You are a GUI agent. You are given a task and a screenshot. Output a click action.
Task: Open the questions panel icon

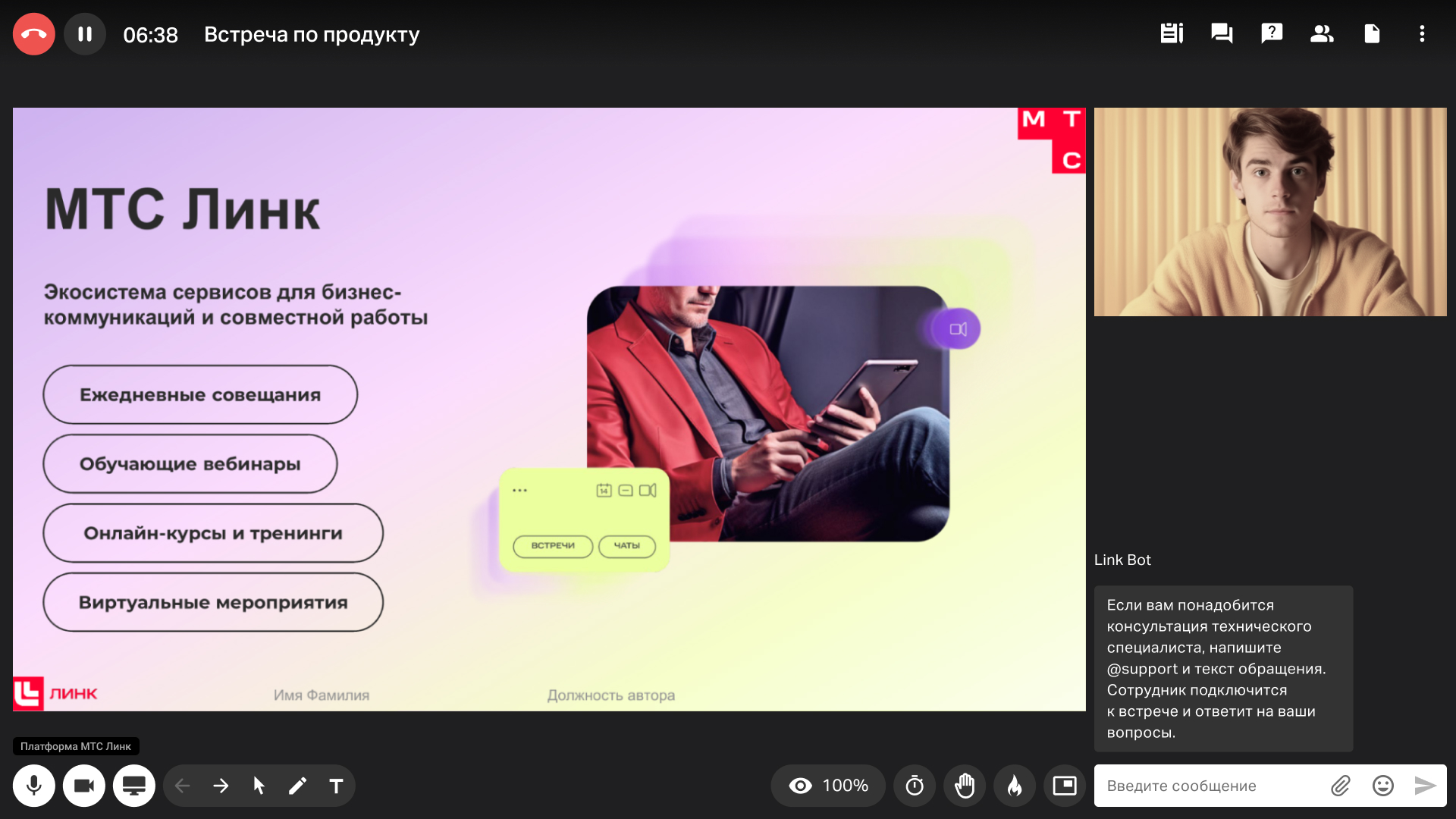click(1272, 33)
